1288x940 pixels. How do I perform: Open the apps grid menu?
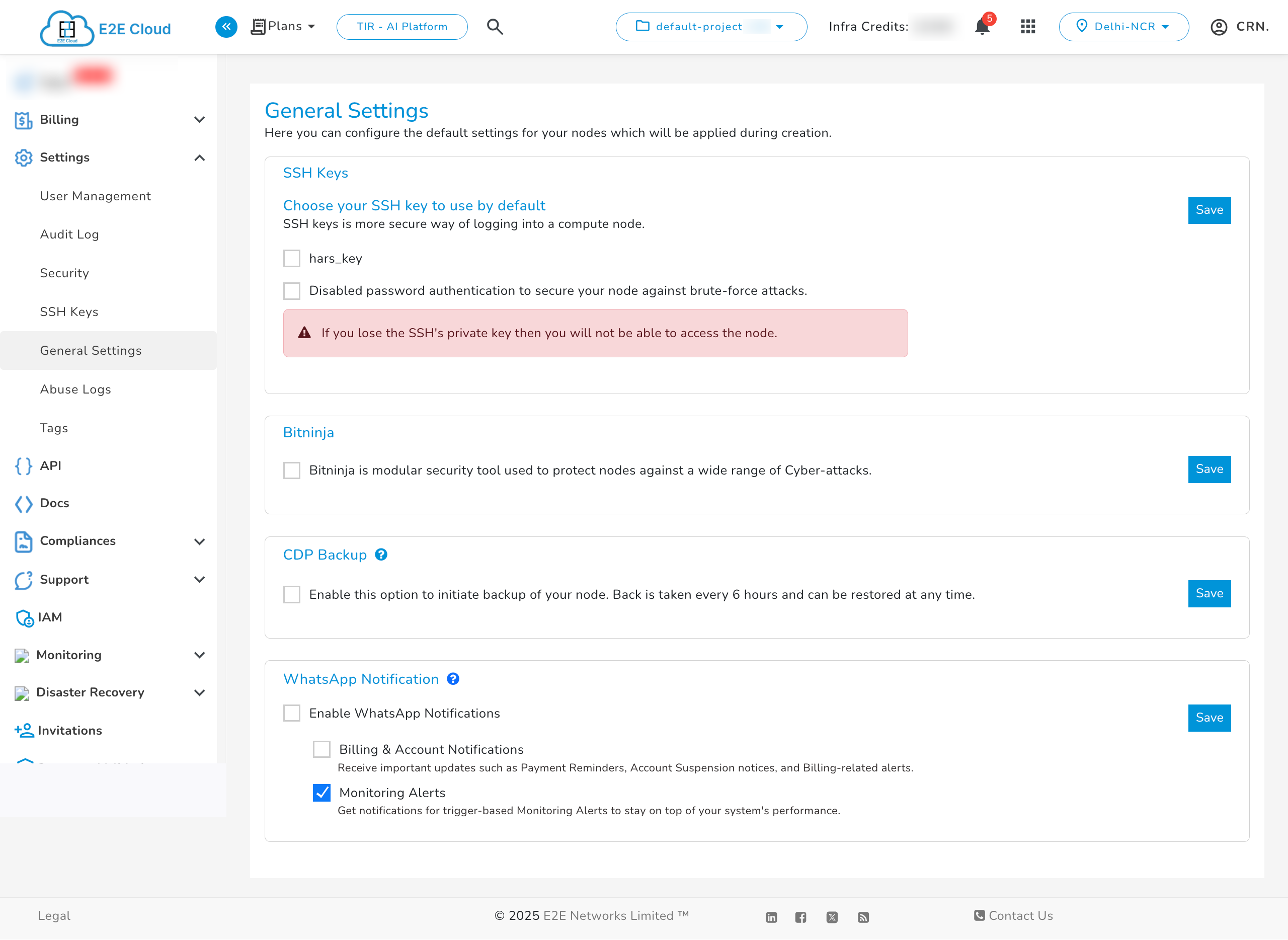pos(1027,27)
